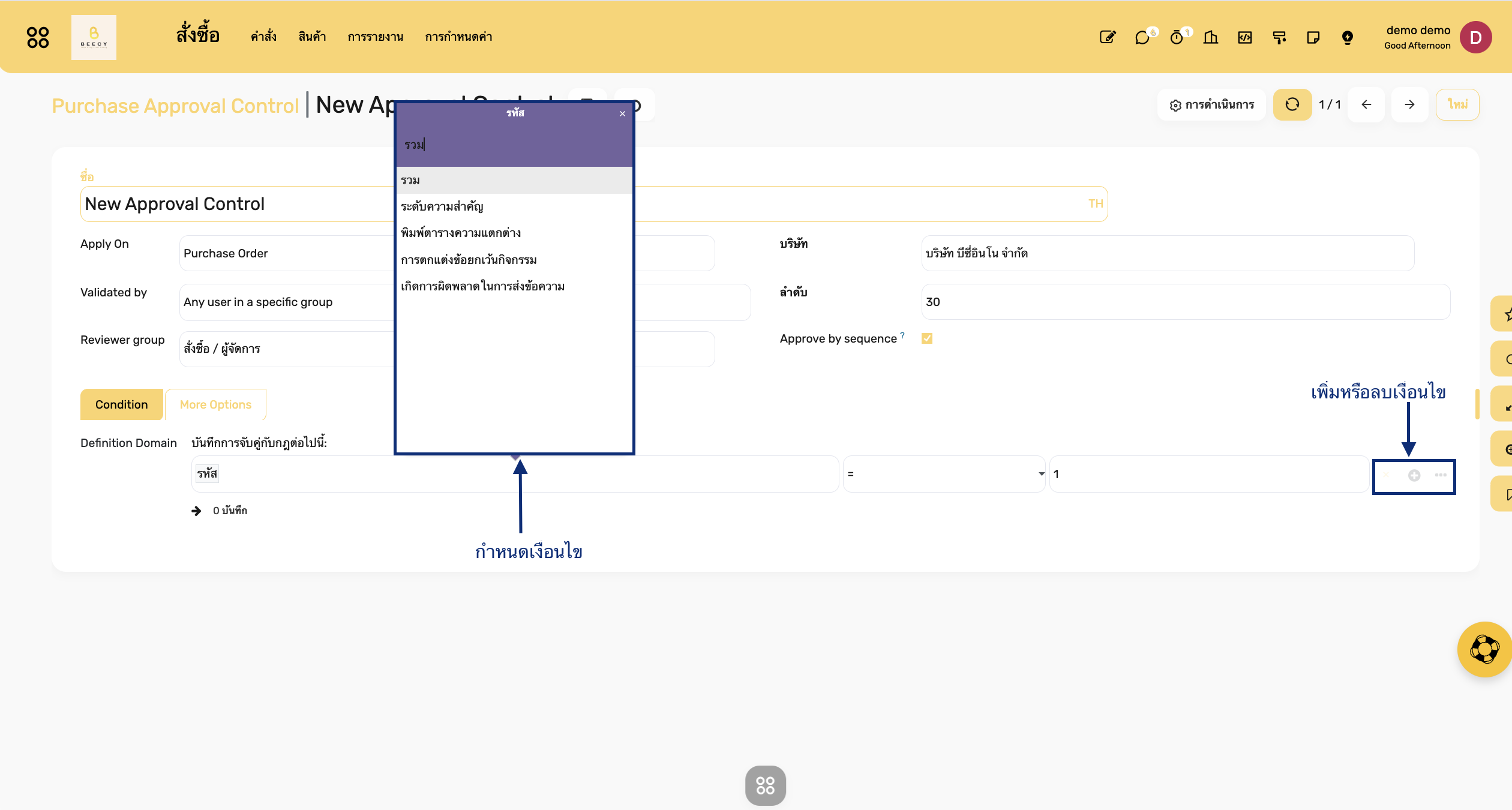Open the 0 บันทึก records link
This screenshot has width=1512, height=810.
click(x=230, y=511)
